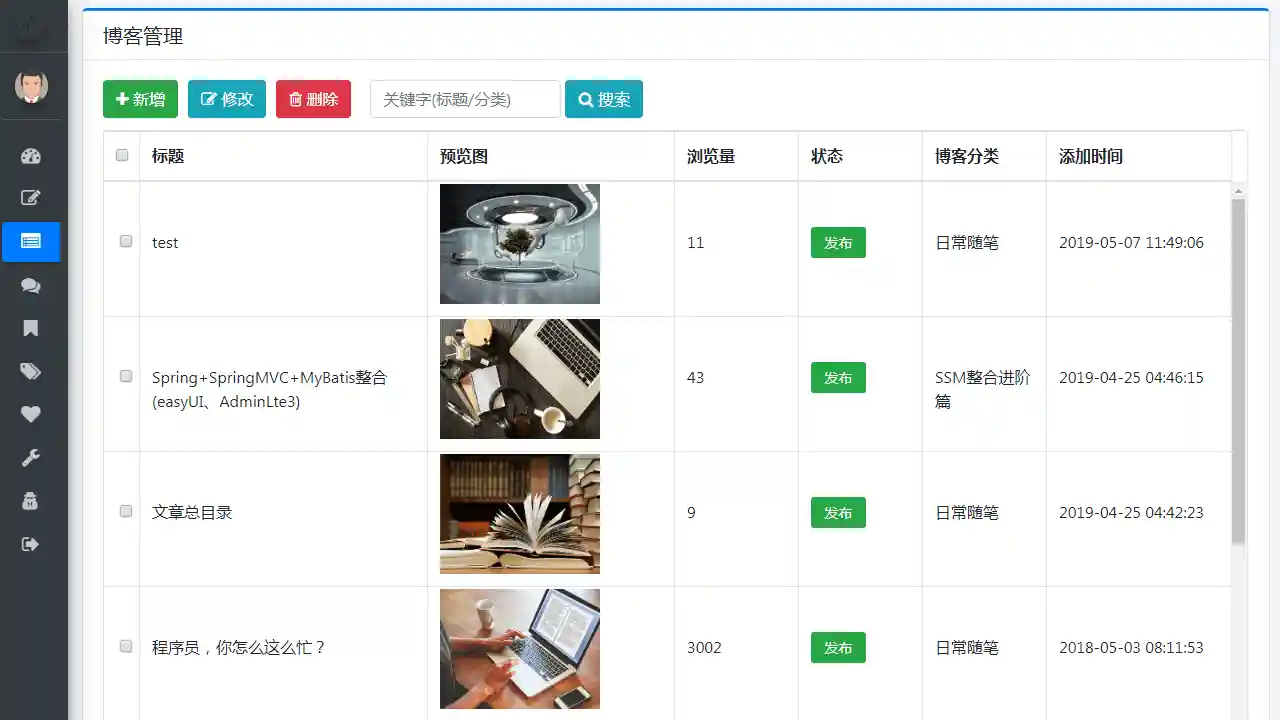Check the checkbox for 文章总目录 row
Screen dimensions: 1280x720
click(x=125, y=511)
